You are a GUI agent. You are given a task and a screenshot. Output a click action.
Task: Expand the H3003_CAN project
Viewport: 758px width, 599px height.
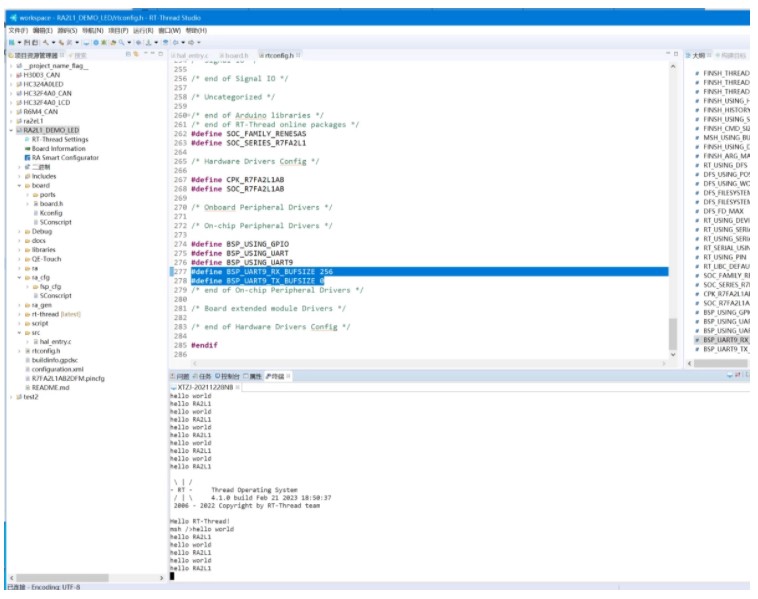11,75
